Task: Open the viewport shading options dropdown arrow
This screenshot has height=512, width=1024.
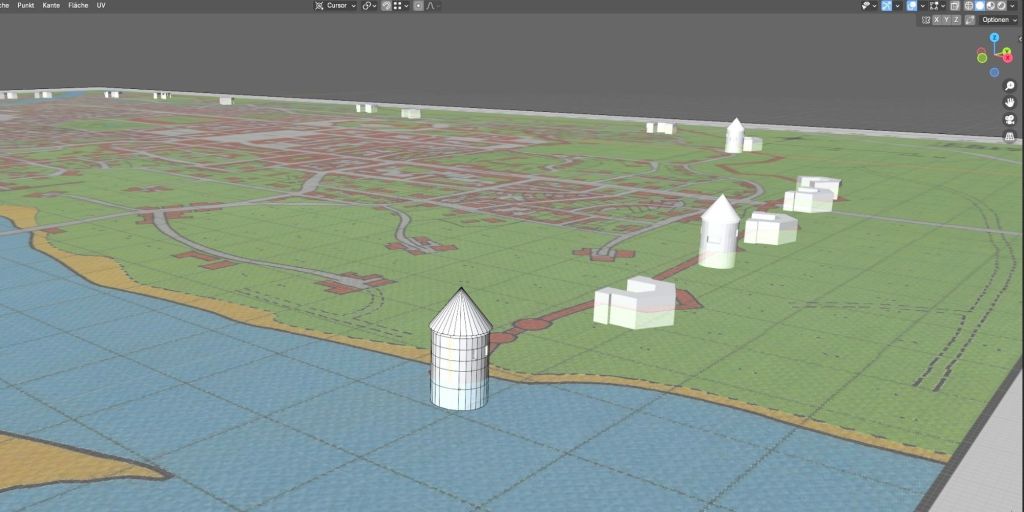Action: [x=1014, y=6]
